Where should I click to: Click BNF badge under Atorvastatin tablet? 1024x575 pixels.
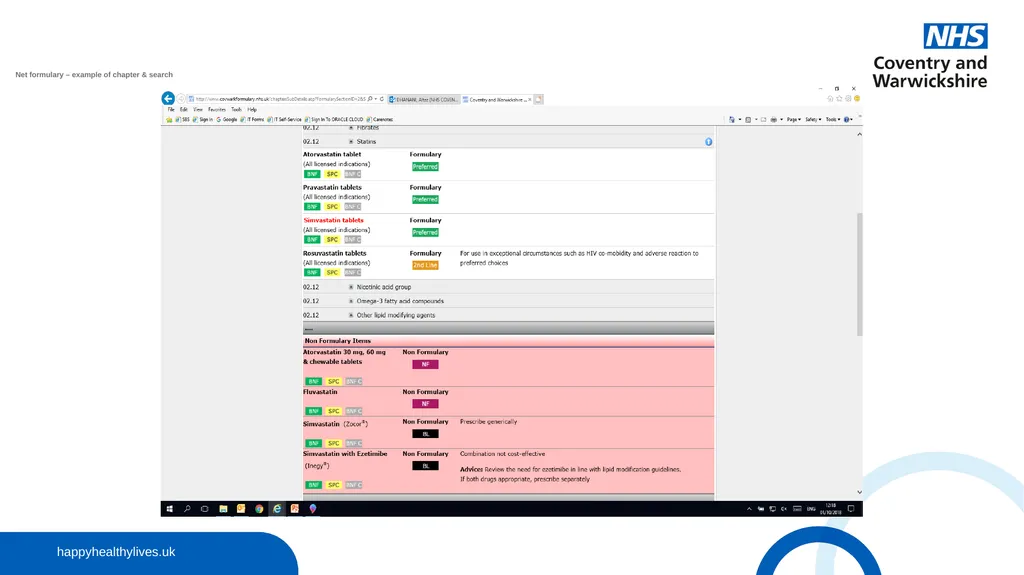coord(312,174)
